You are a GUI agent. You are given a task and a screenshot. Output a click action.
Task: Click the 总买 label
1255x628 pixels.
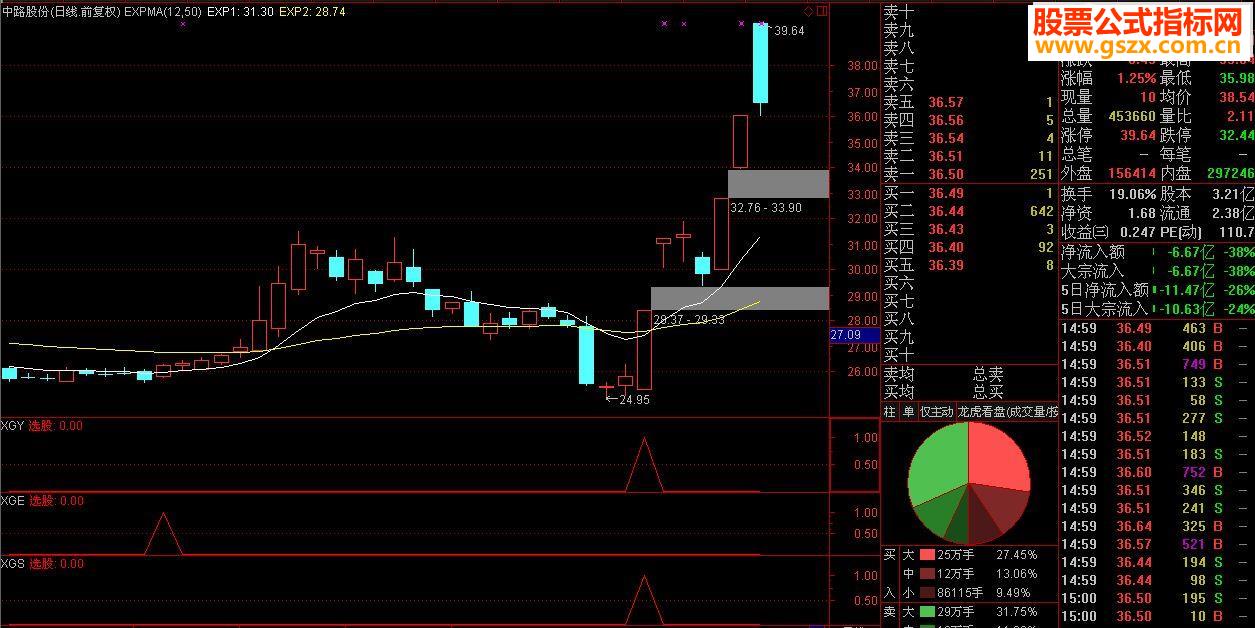pos(988,392)
